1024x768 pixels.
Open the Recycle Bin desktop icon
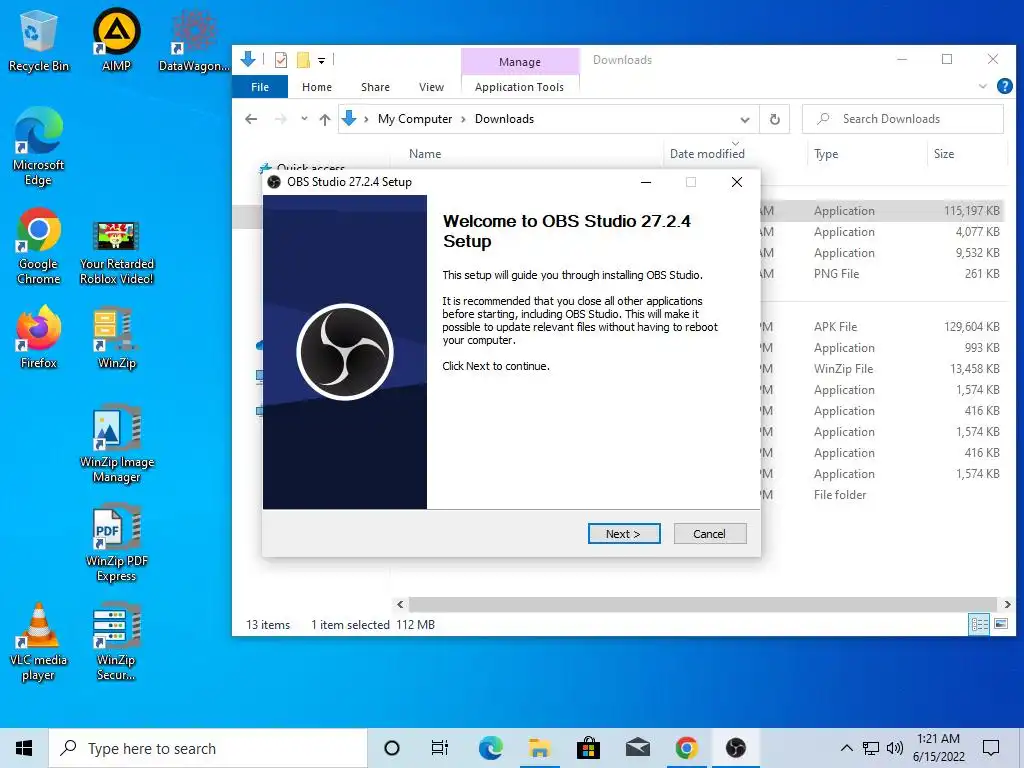click(x=39, y=41)
